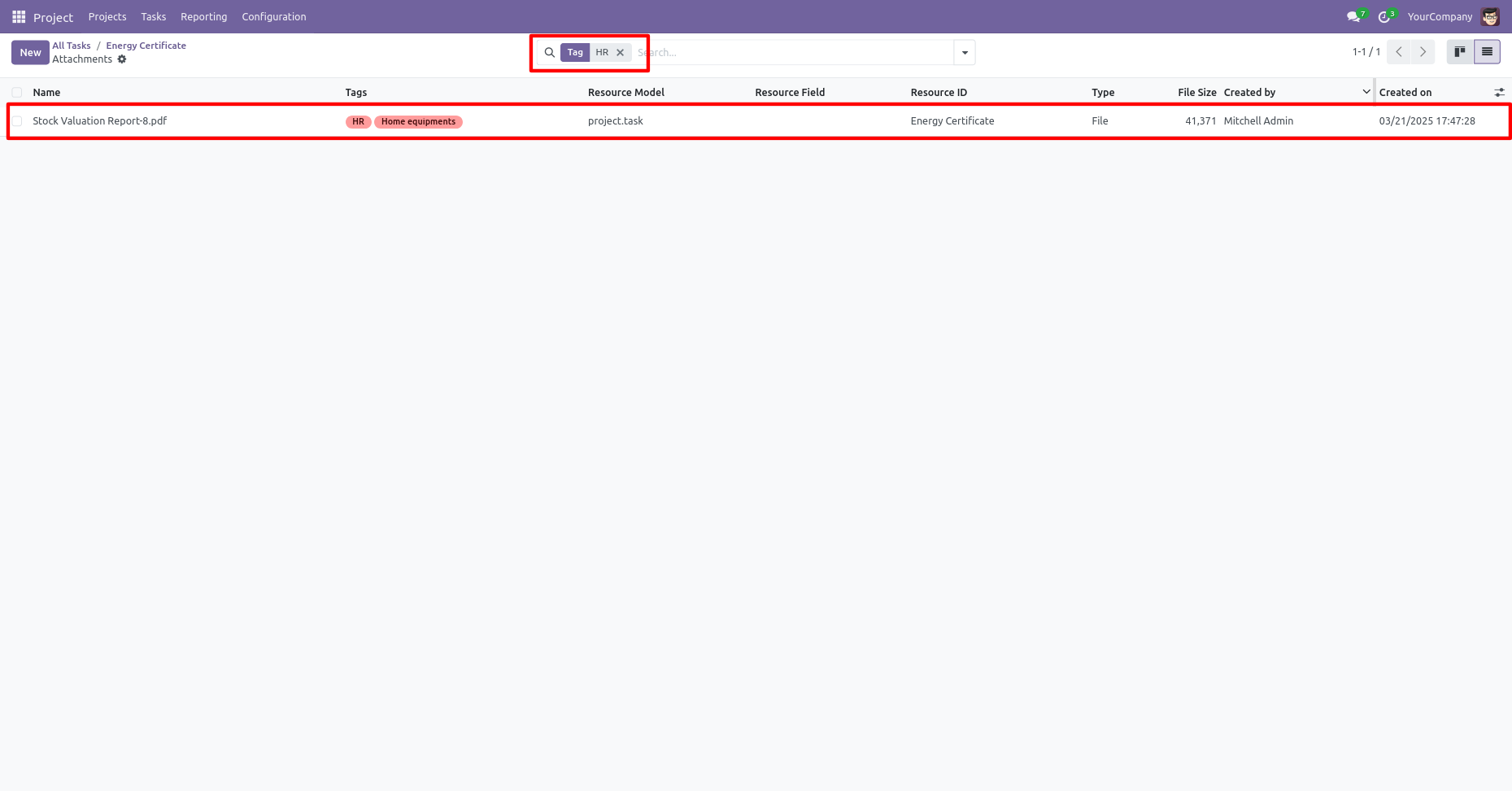Click the Project app title
Viewport: 1512px width, 791px height.
[53, 17]
